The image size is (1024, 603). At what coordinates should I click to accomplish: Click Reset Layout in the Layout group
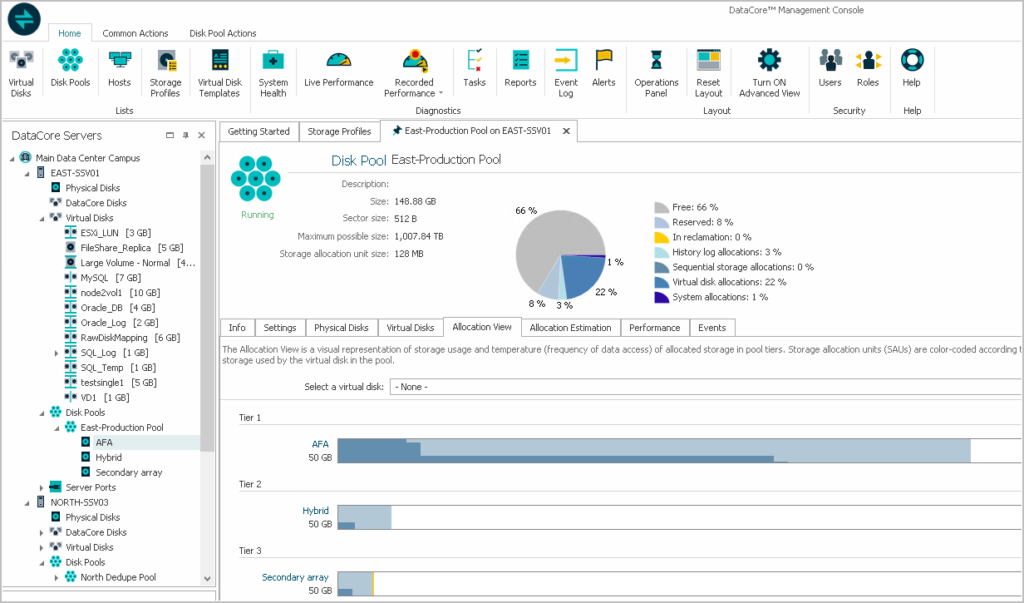(x=708, y=70)
